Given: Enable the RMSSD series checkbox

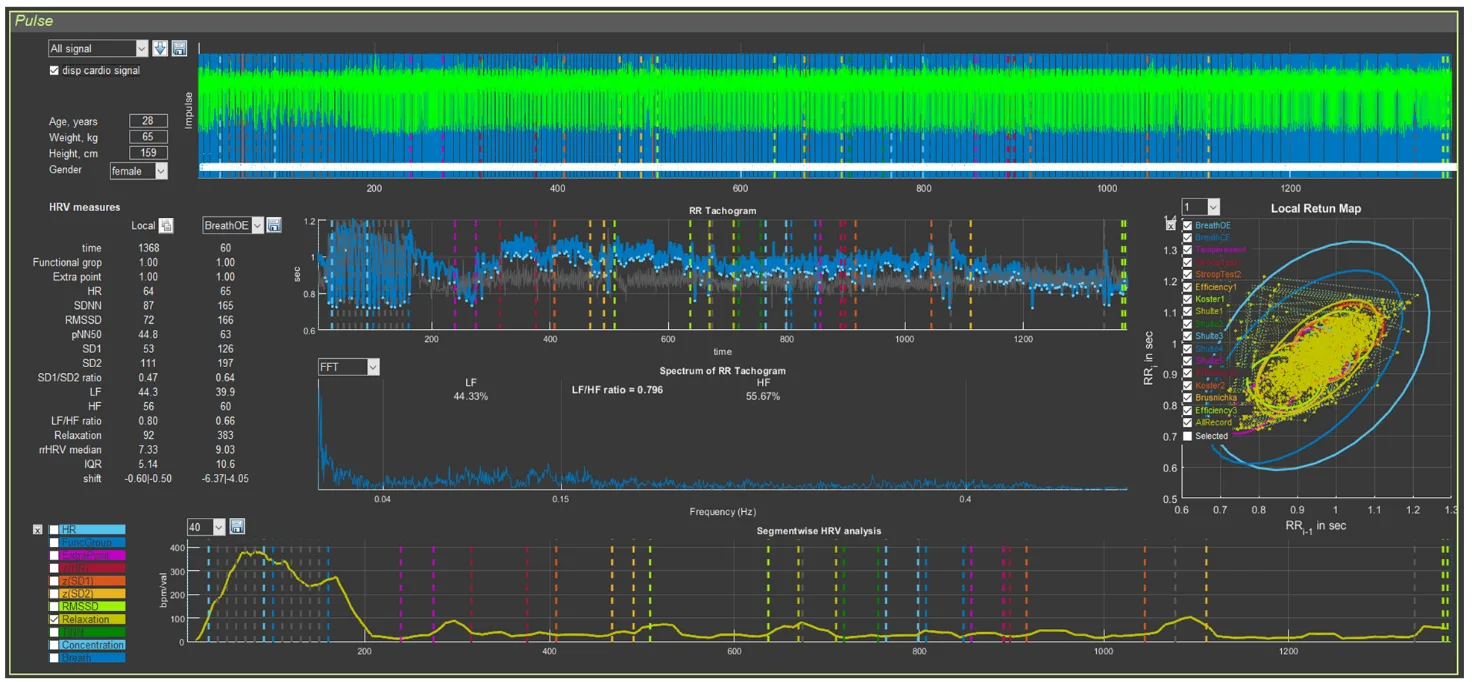Looking at the screenshot, I should 56,606.
